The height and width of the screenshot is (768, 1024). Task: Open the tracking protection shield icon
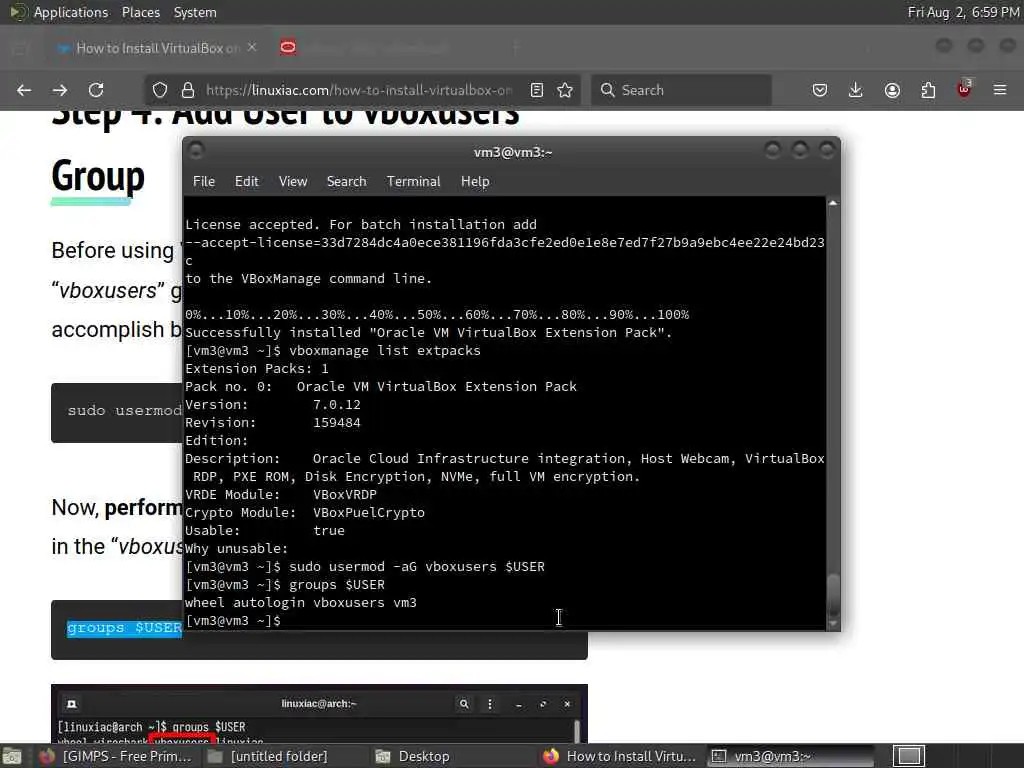pyautogui.click(x=160, y=90)
